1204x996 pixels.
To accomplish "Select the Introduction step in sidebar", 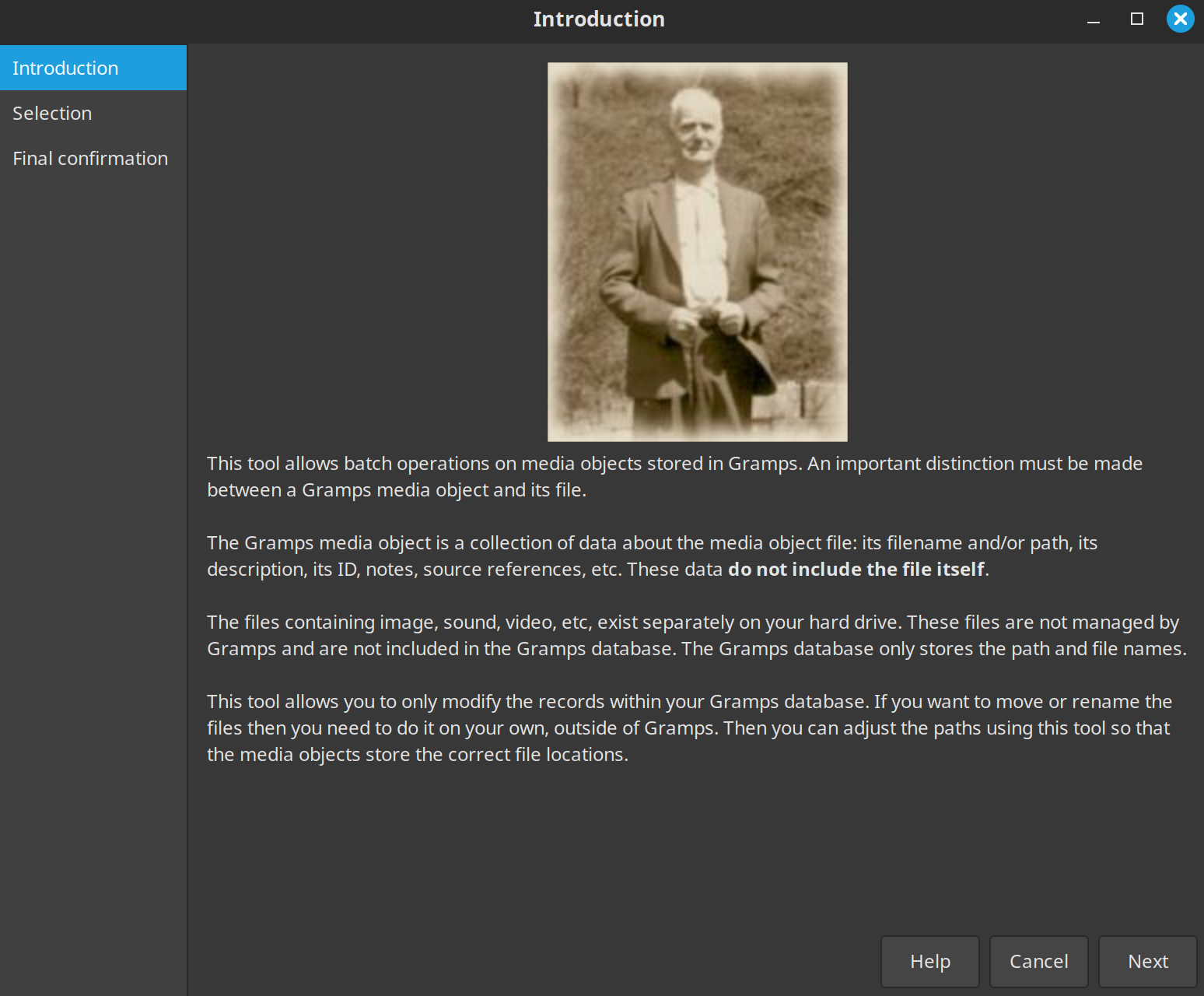I will (93, 68).
